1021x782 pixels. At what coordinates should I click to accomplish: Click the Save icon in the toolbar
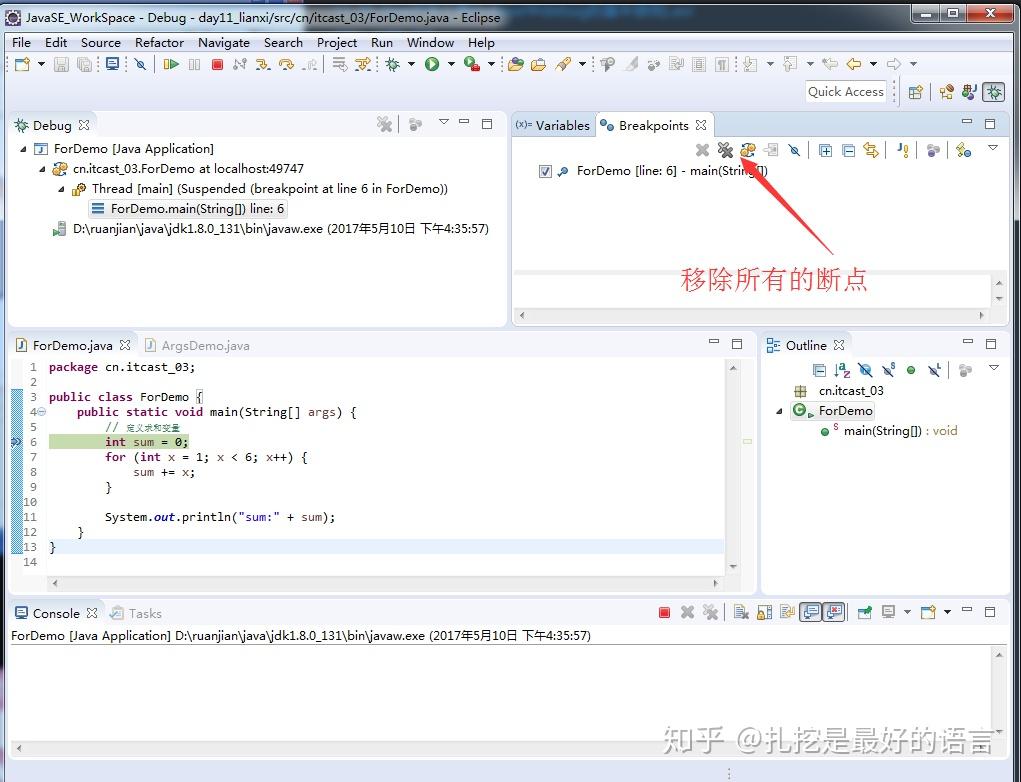pos(60,64)
